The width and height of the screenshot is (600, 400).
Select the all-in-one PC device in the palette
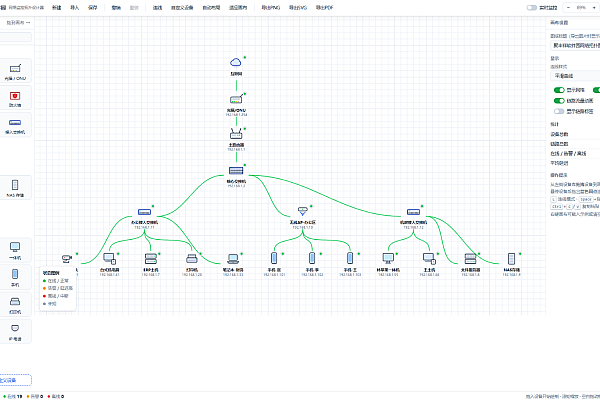coord(15,250)
